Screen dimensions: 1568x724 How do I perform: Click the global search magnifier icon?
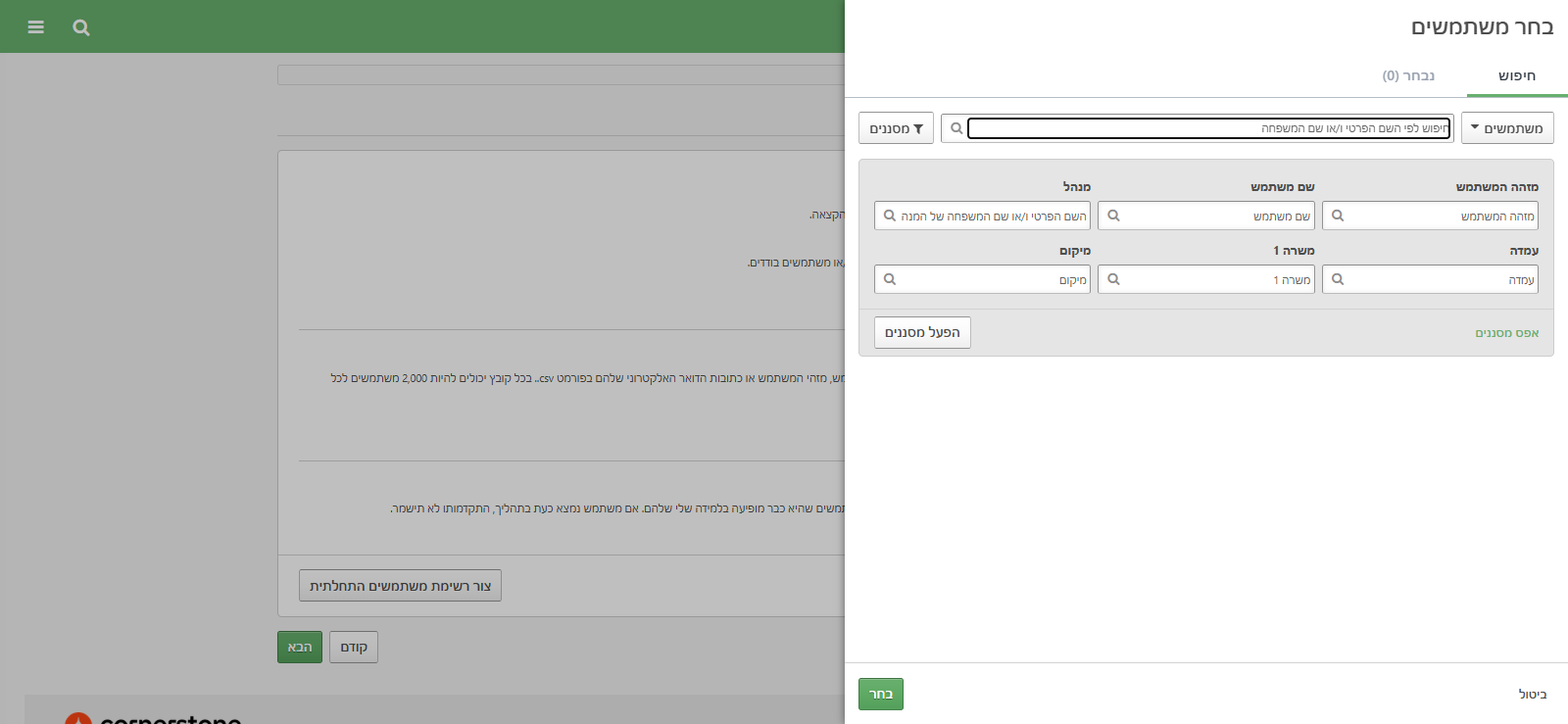pos(81,27)
